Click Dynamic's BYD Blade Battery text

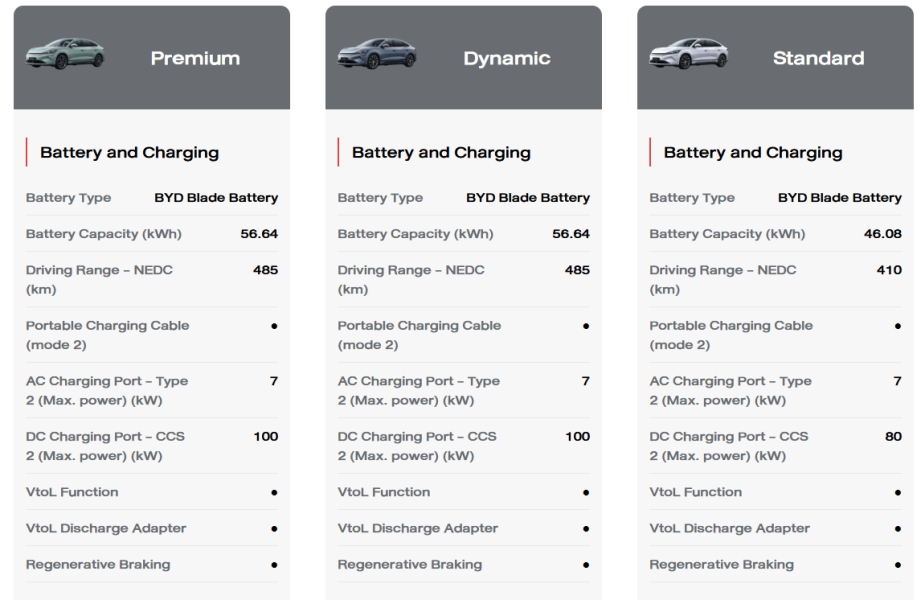click(x=528, y=198)
